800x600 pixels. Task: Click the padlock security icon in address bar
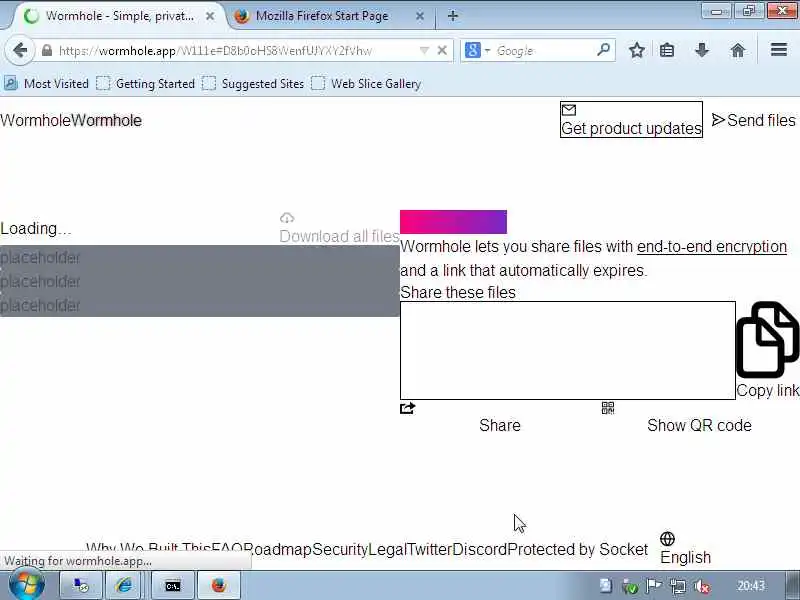(x=47, y=50)
